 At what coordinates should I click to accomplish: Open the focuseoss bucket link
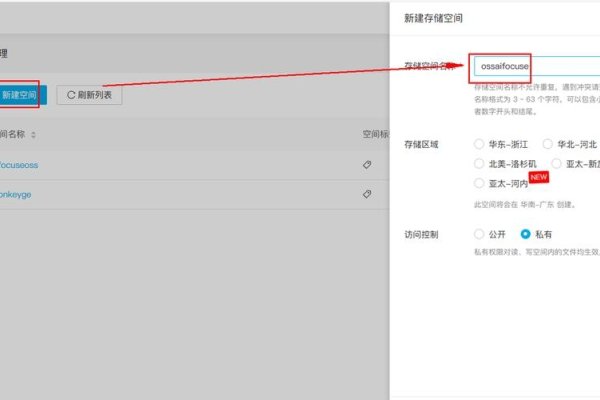pos(19,165)
